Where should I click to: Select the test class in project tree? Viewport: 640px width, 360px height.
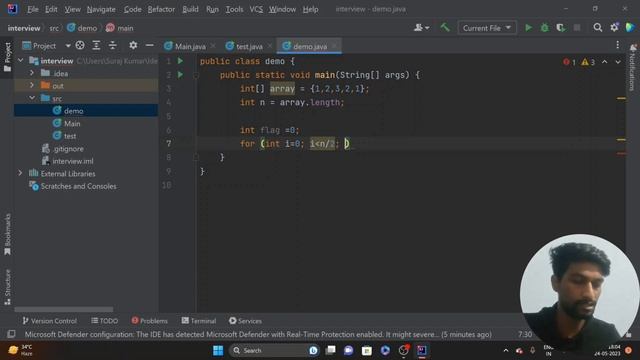coord(69,136)
